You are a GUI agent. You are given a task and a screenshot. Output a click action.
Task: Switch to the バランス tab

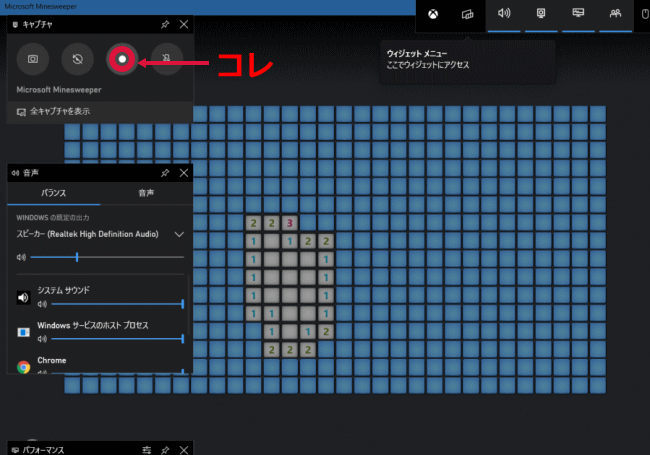click(53, 193)
